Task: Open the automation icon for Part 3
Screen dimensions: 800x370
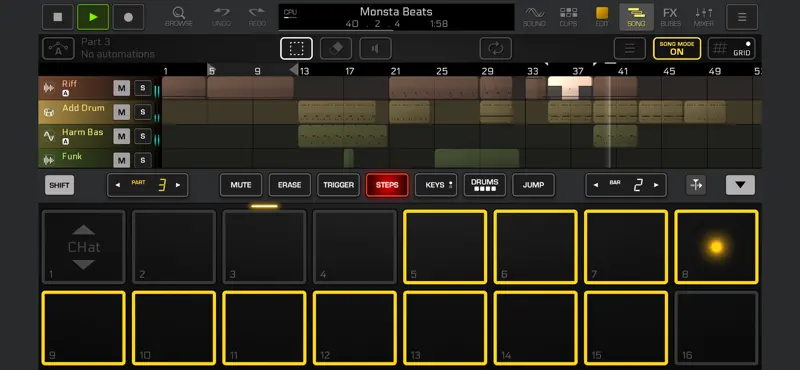Action: point(58,48)
